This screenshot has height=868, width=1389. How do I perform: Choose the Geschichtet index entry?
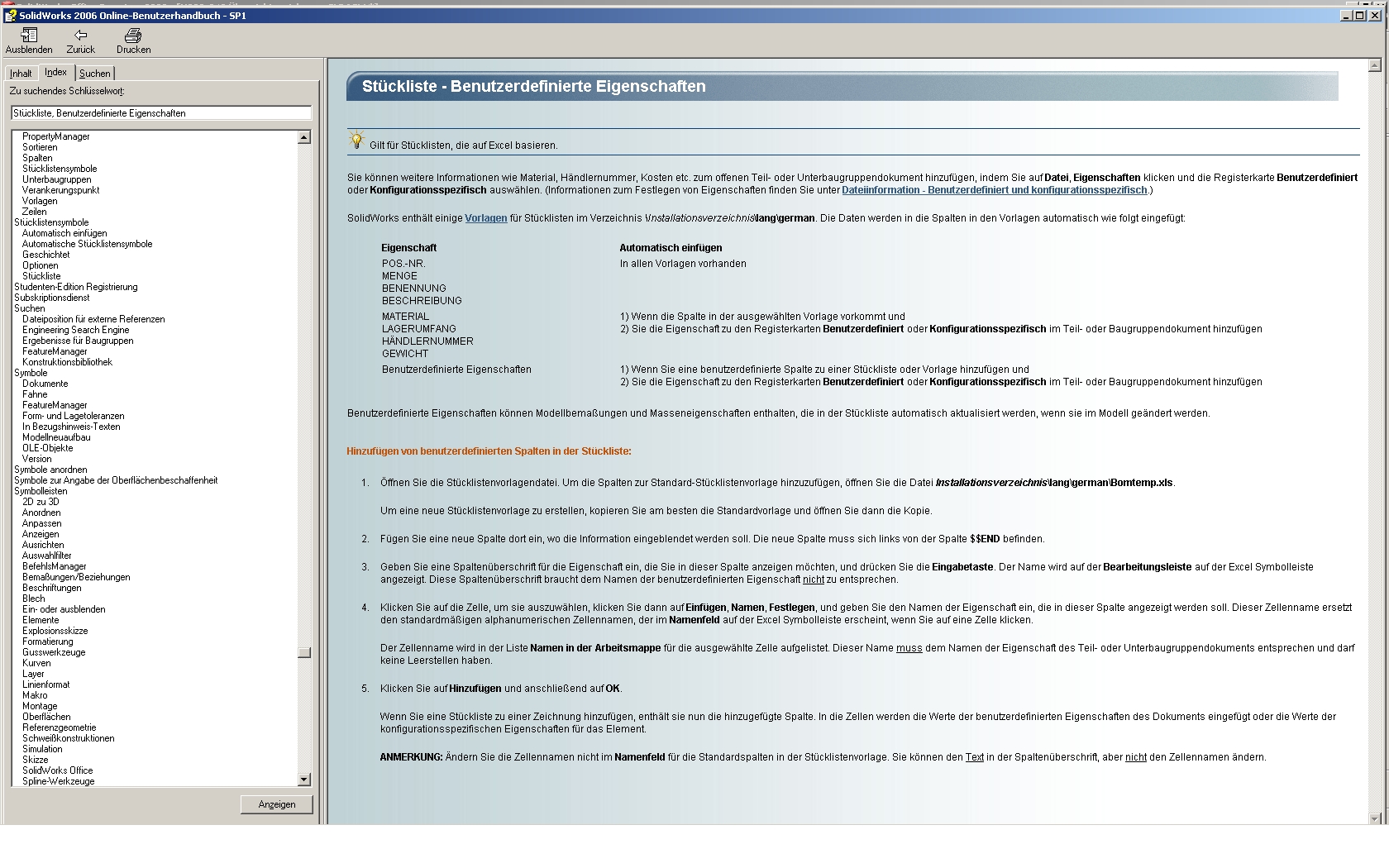pos(46,255)
